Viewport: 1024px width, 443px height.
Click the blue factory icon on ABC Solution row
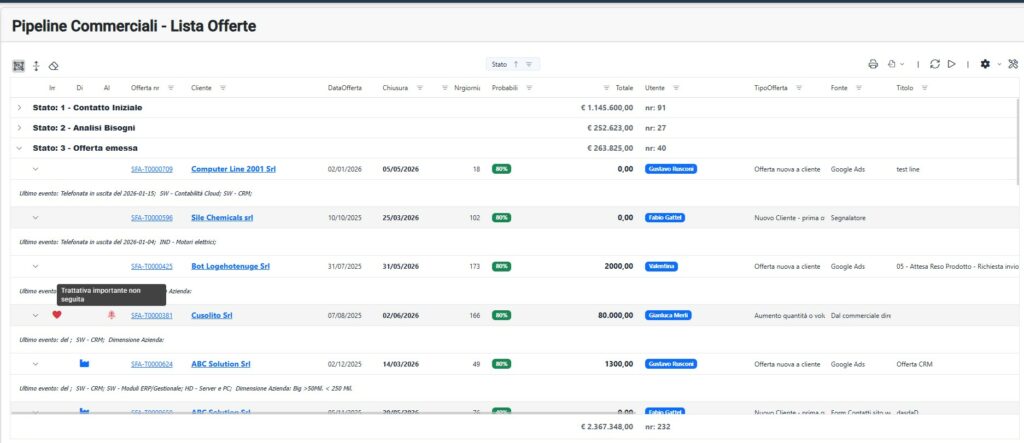coord(85,364)
